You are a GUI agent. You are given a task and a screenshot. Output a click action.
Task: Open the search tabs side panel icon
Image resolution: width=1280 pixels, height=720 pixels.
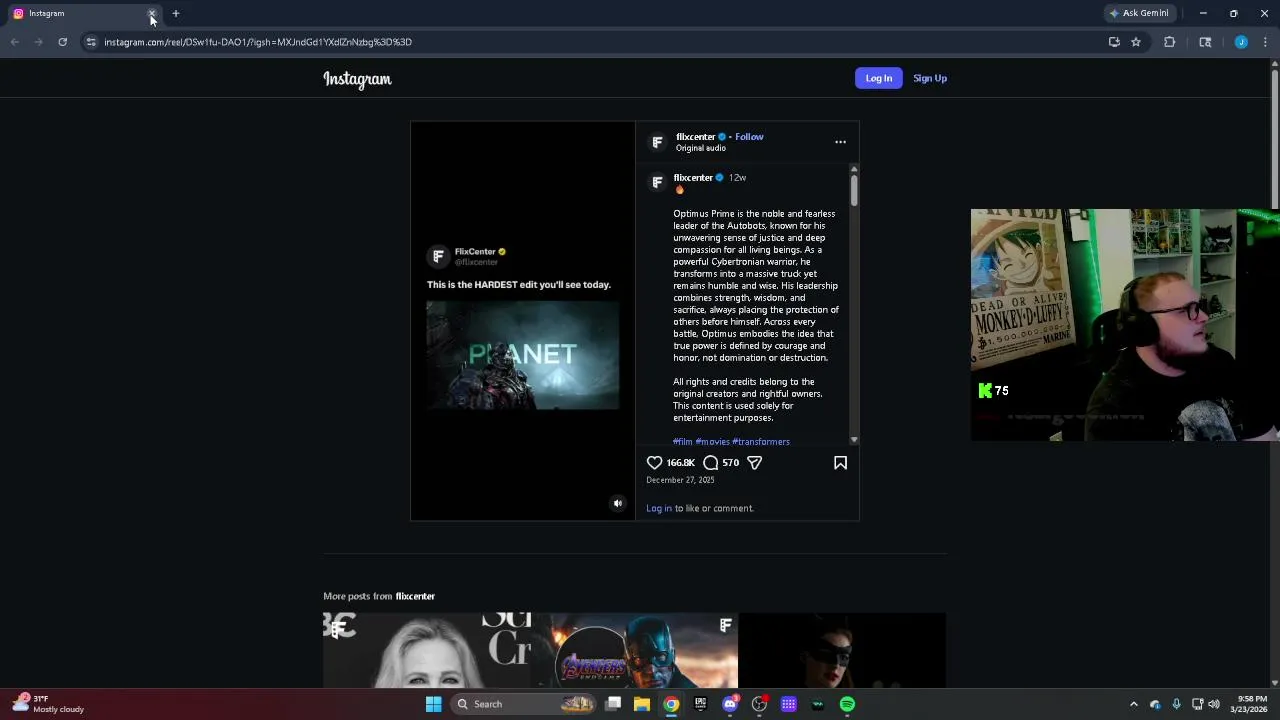1205,42
